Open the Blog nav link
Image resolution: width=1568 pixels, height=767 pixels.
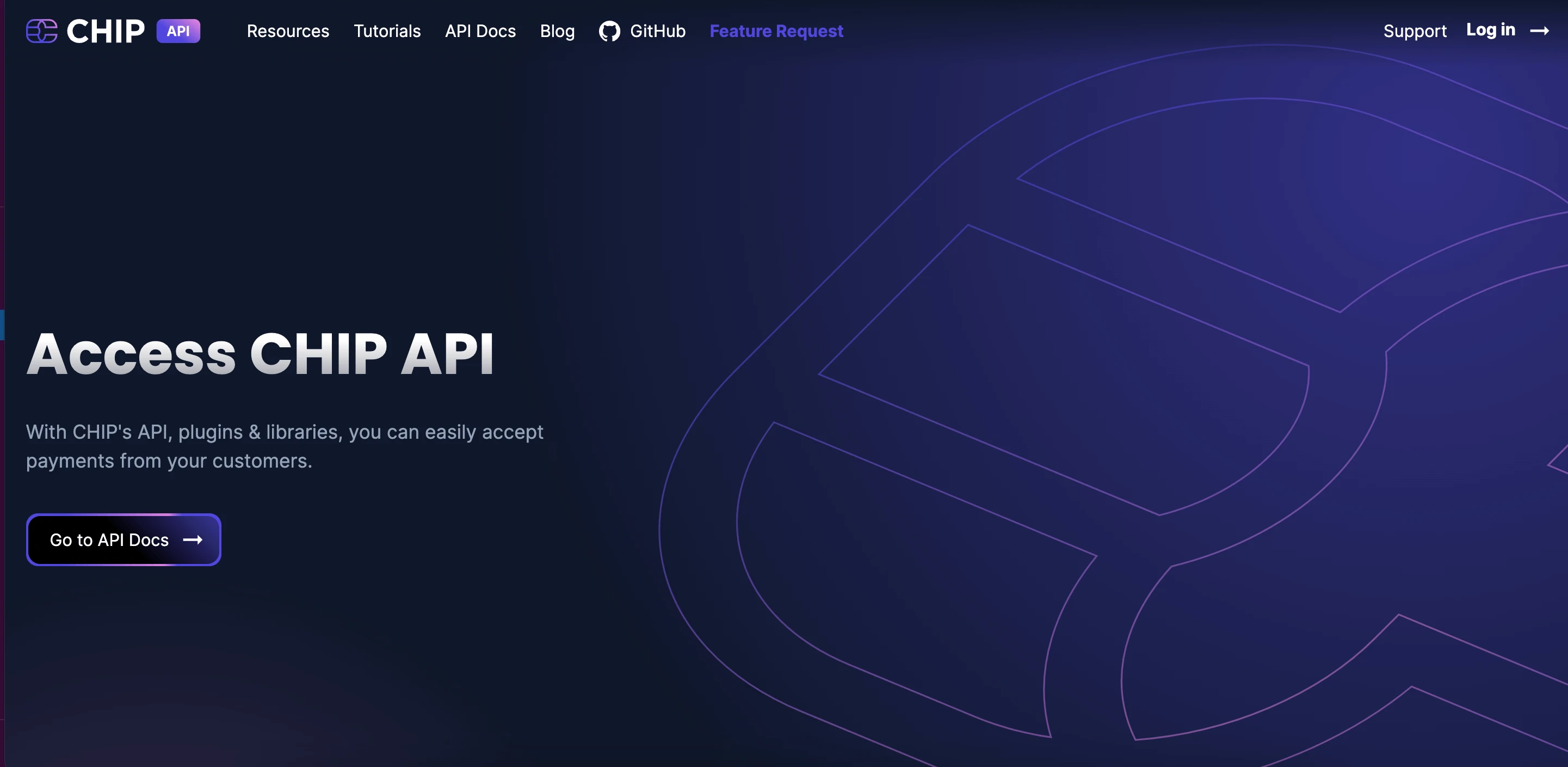(x=557, y=31)
